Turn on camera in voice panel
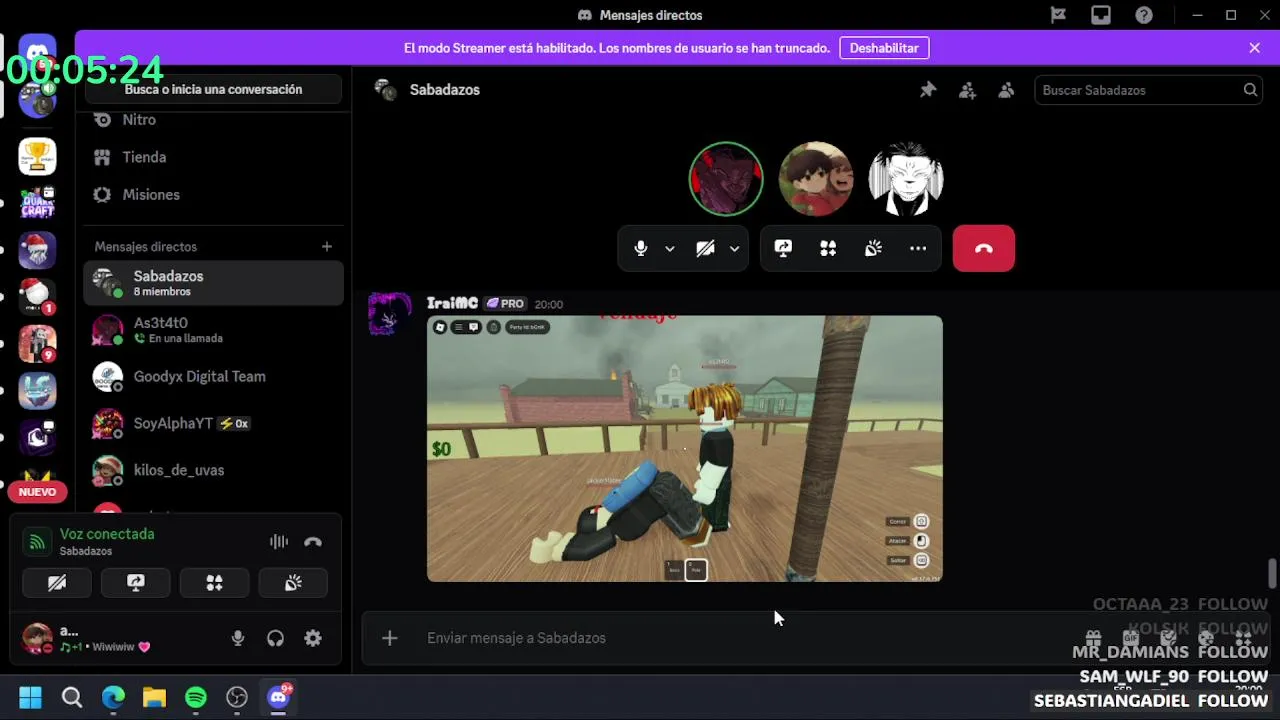The width and height of the screenshot is (1280, 720). (57, 583)
